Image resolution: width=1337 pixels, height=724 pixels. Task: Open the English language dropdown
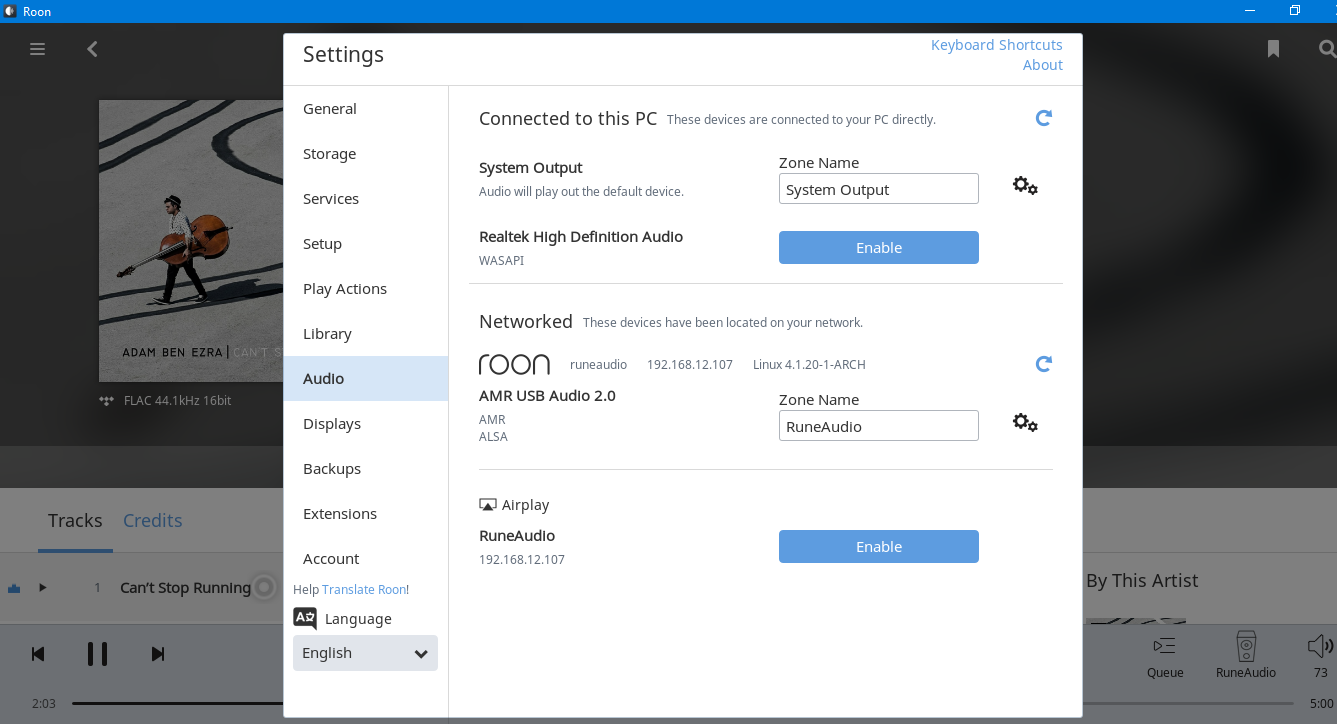pyautogui.click(x=365, y=653)
